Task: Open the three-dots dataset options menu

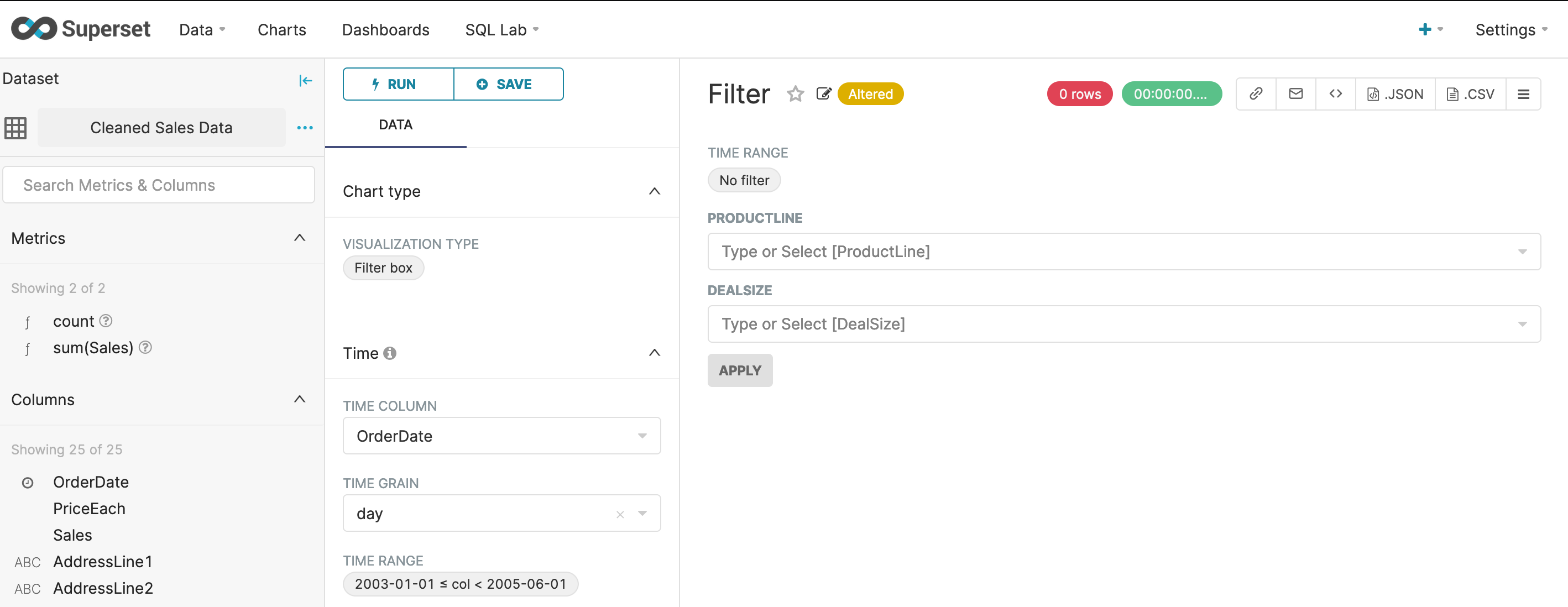Action: [x=304, y=128]
